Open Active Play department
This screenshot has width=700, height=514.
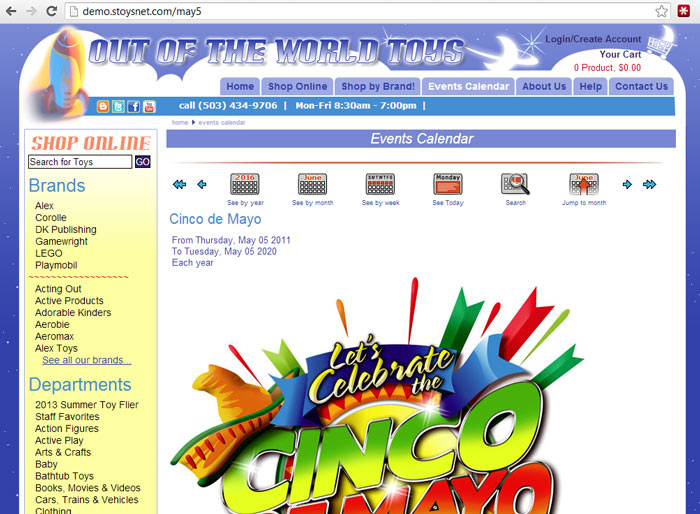tap(59, 441)
